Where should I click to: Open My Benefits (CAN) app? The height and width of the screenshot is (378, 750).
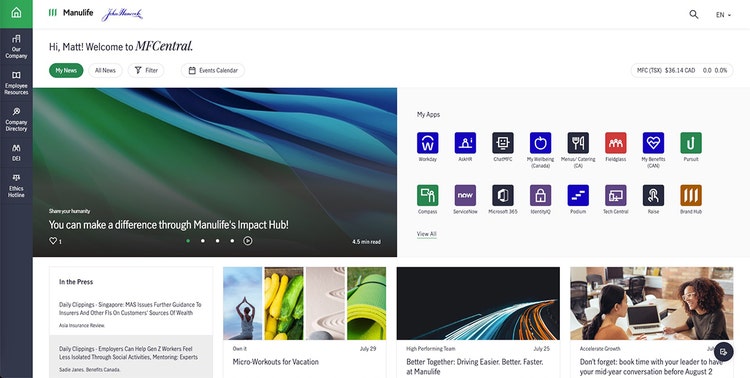(653, 143)
